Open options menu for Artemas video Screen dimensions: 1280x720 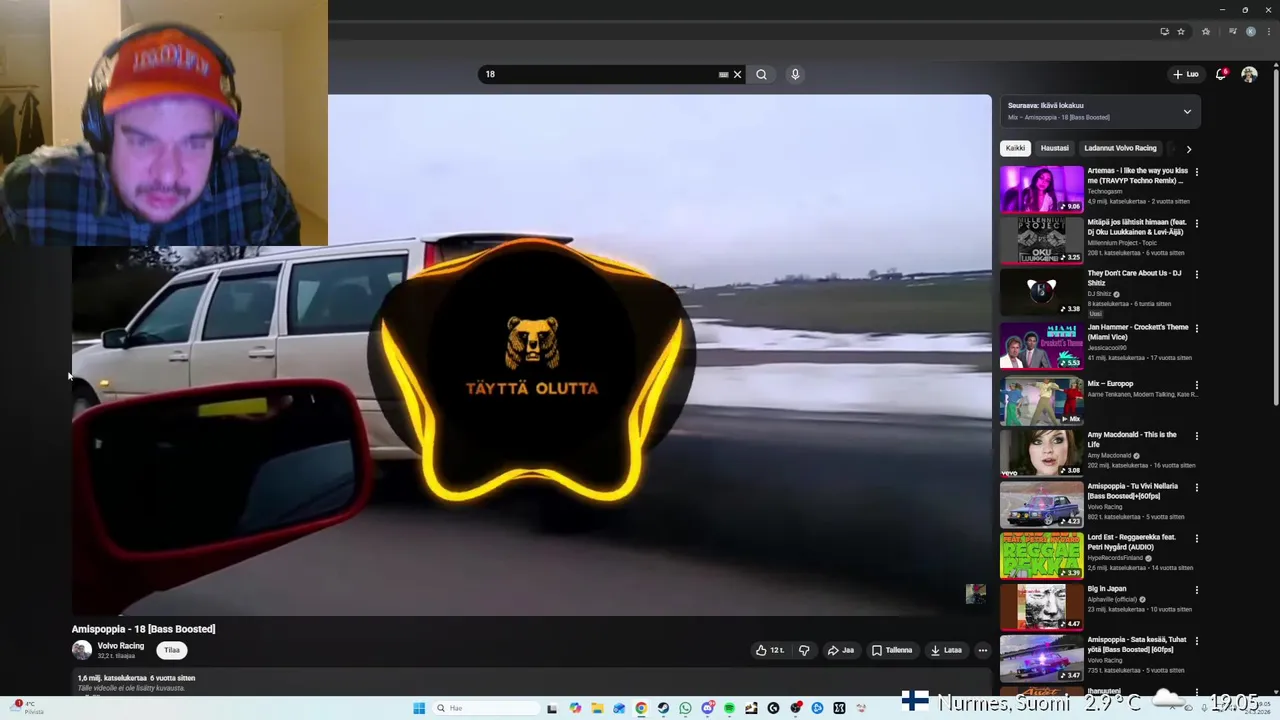click(x=1196, y=172)
